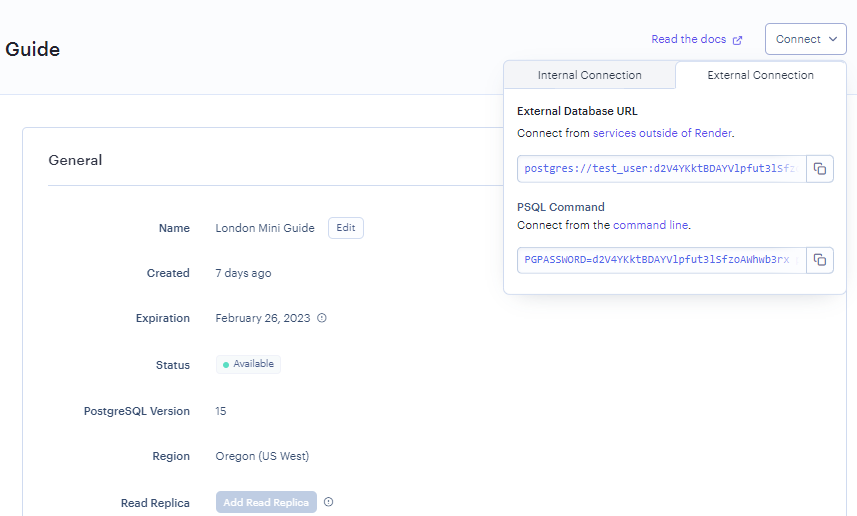Follow the 'services outside of Render' link

click(x=662, y=133)
